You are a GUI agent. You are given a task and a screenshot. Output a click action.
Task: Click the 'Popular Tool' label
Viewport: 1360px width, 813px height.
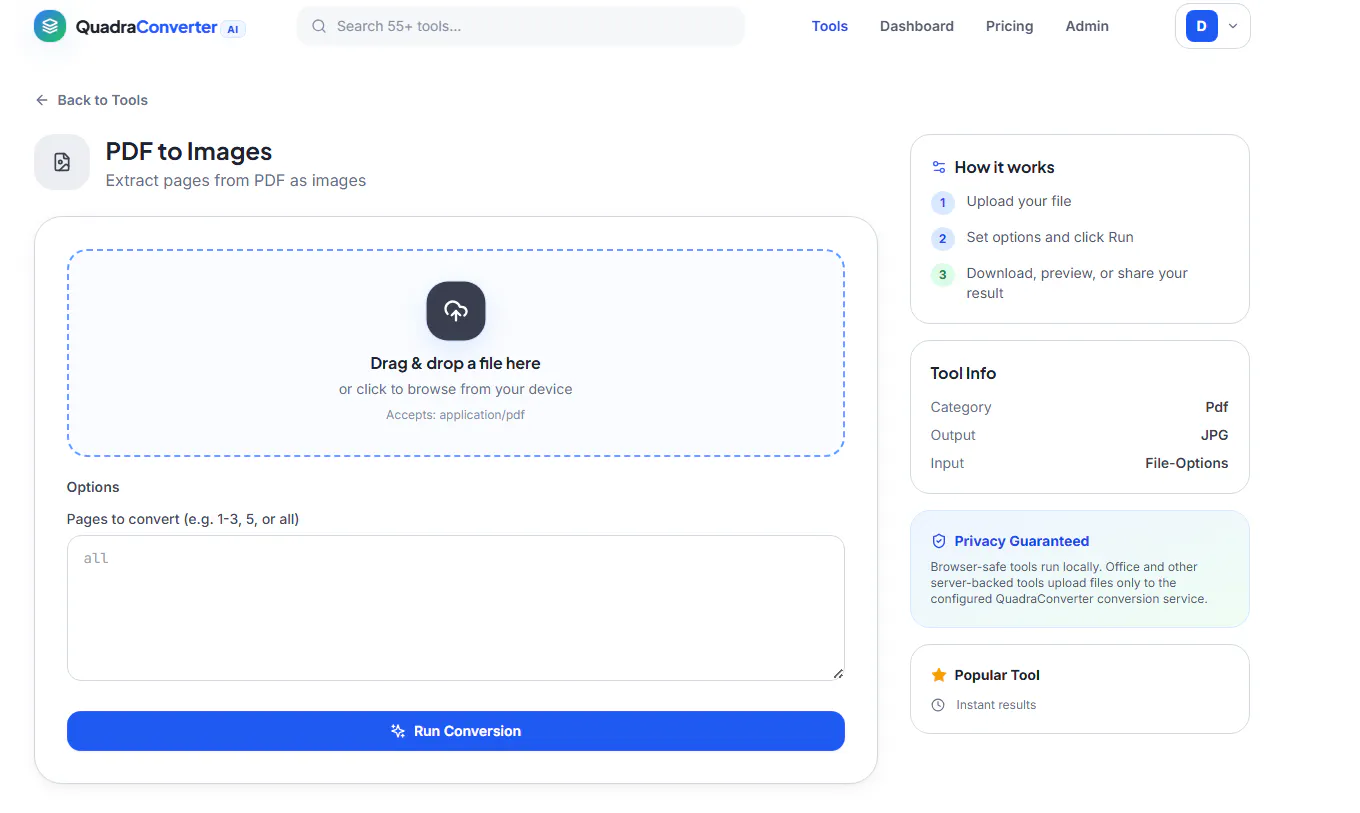pyautogui.click(x=997, y=675)
